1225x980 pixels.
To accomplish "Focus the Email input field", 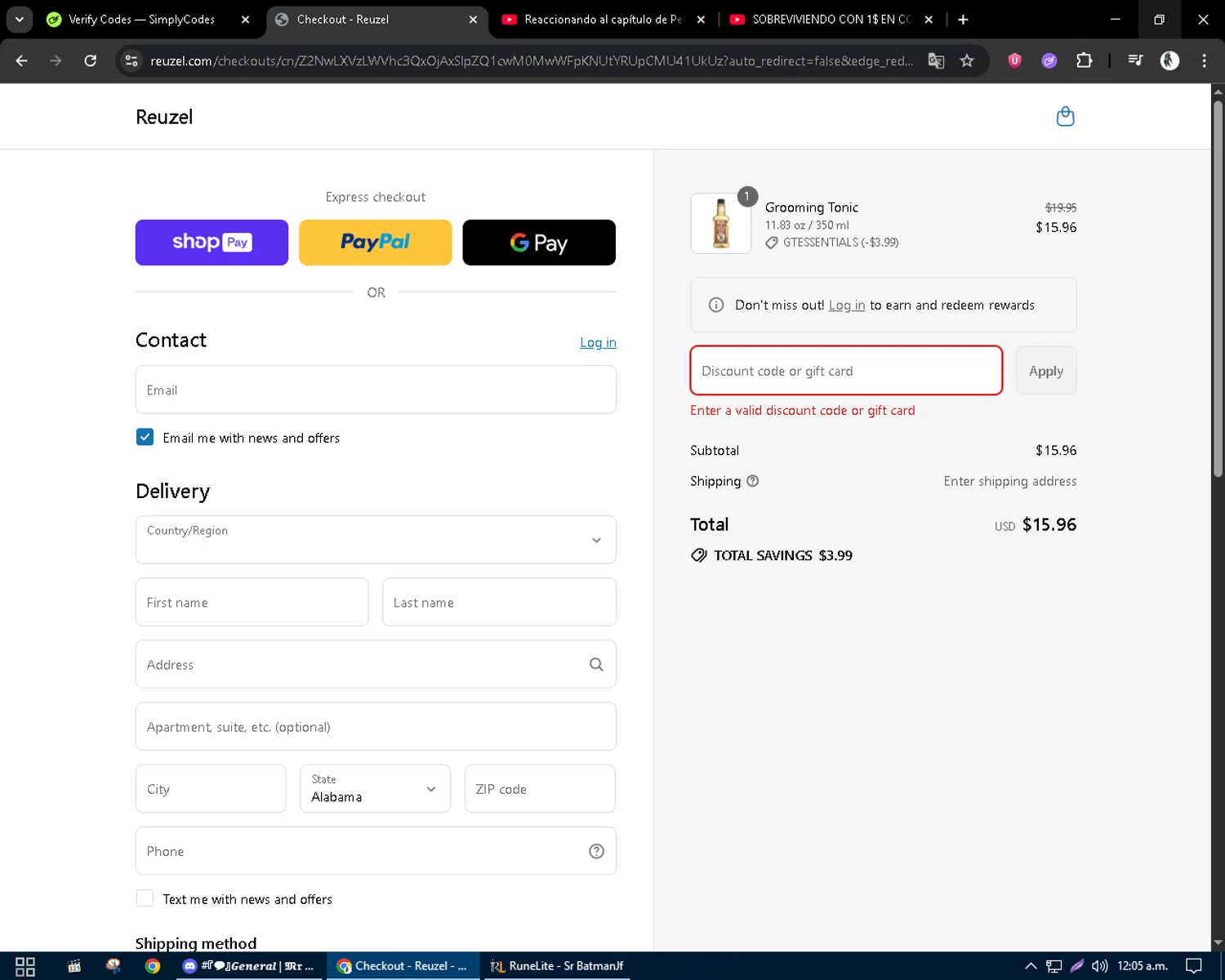I will point(376,390).
